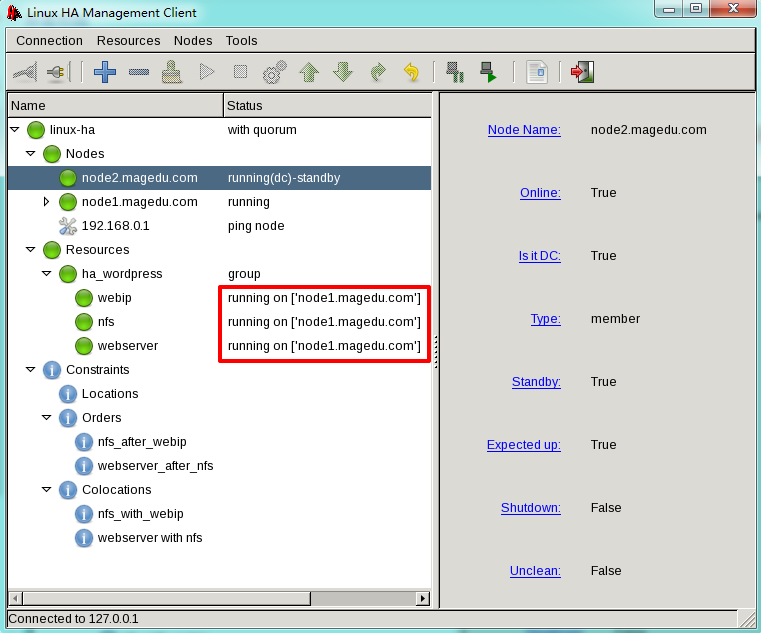Click the green move down arrow icon
This screenshot has width=761, height=633.
click(343, 72)
